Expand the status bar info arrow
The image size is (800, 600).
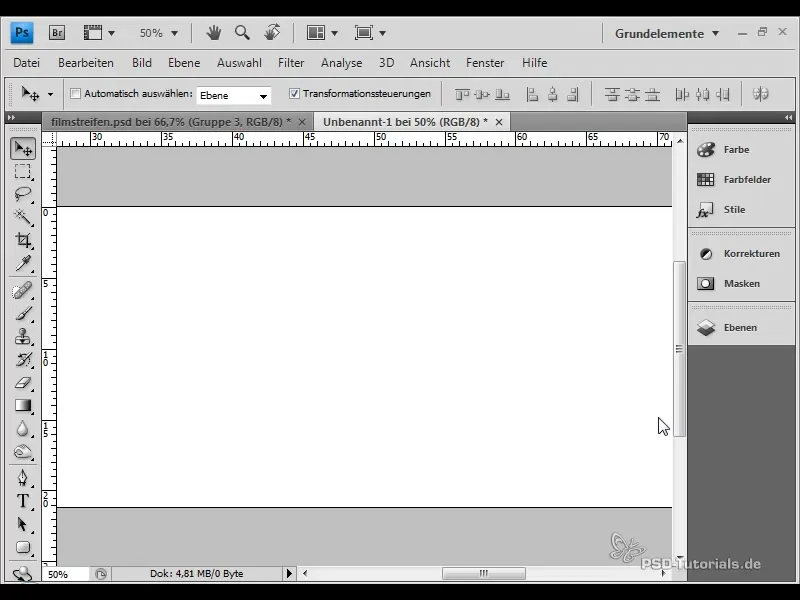coord(289,573)
